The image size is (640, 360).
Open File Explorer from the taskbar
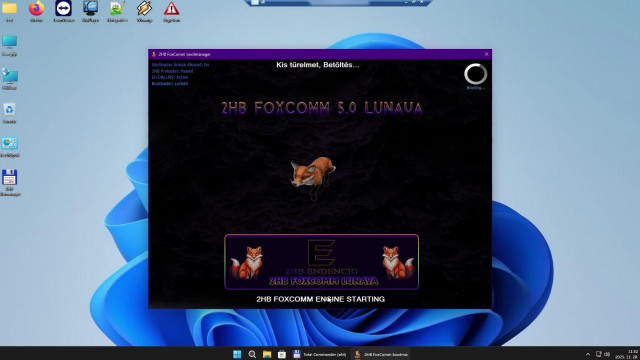click(267, 354)
